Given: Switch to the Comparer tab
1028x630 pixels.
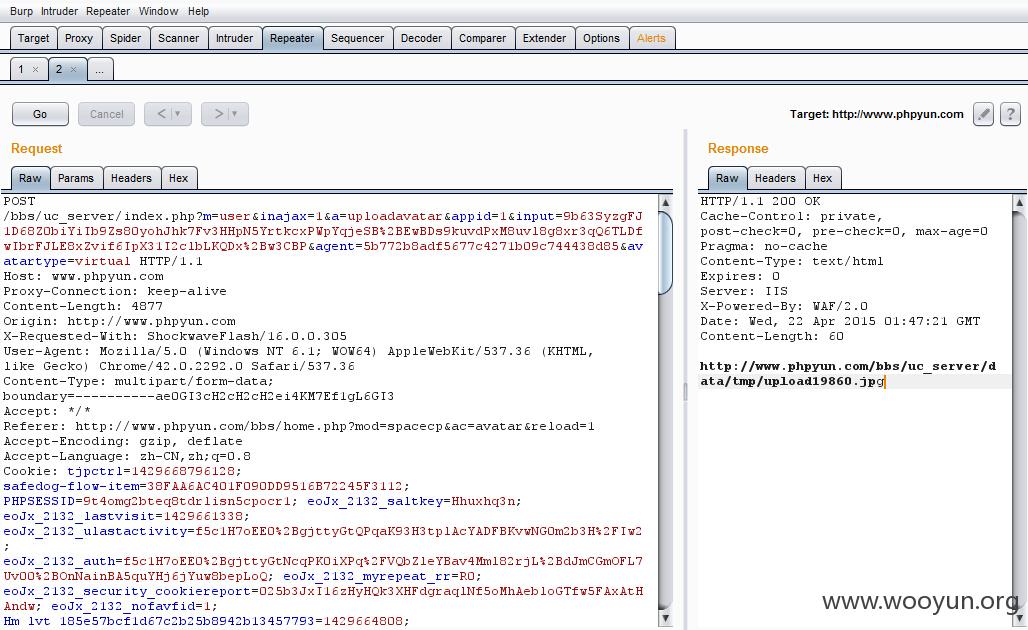Looking at the screenshot, I should [x=482, y=38].
